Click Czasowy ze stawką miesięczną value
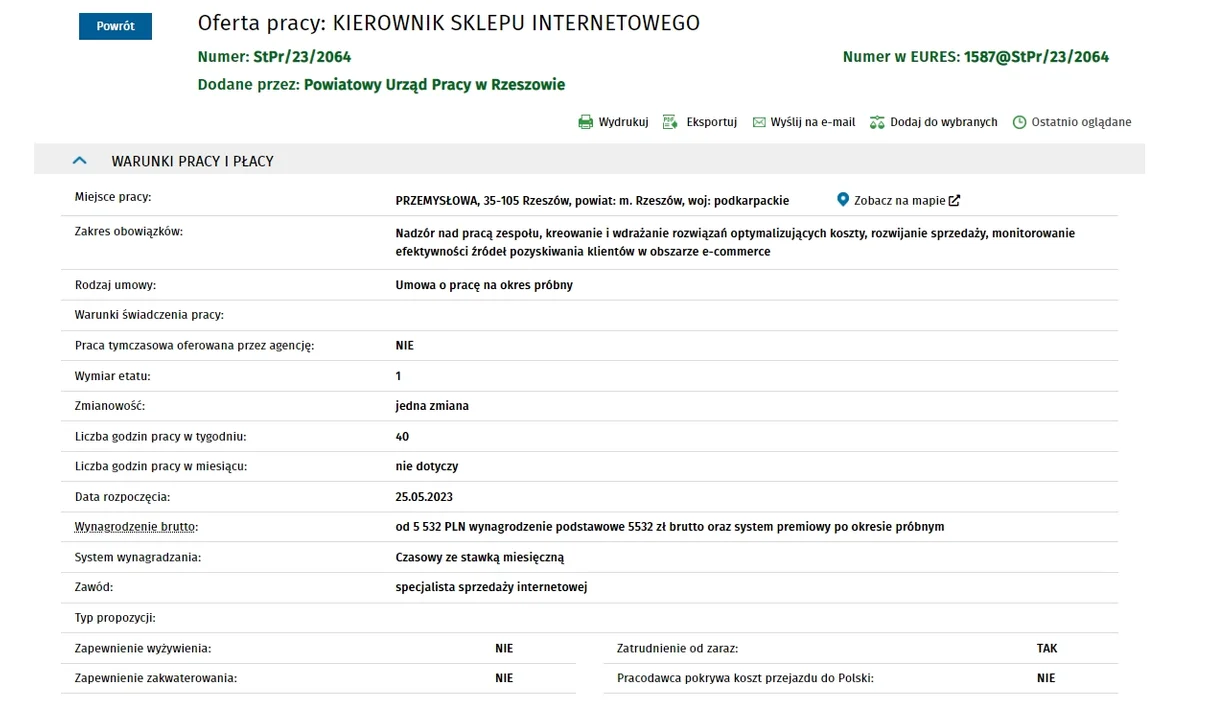Screen dimensions: 1212x720 click(x=480, y=557)
